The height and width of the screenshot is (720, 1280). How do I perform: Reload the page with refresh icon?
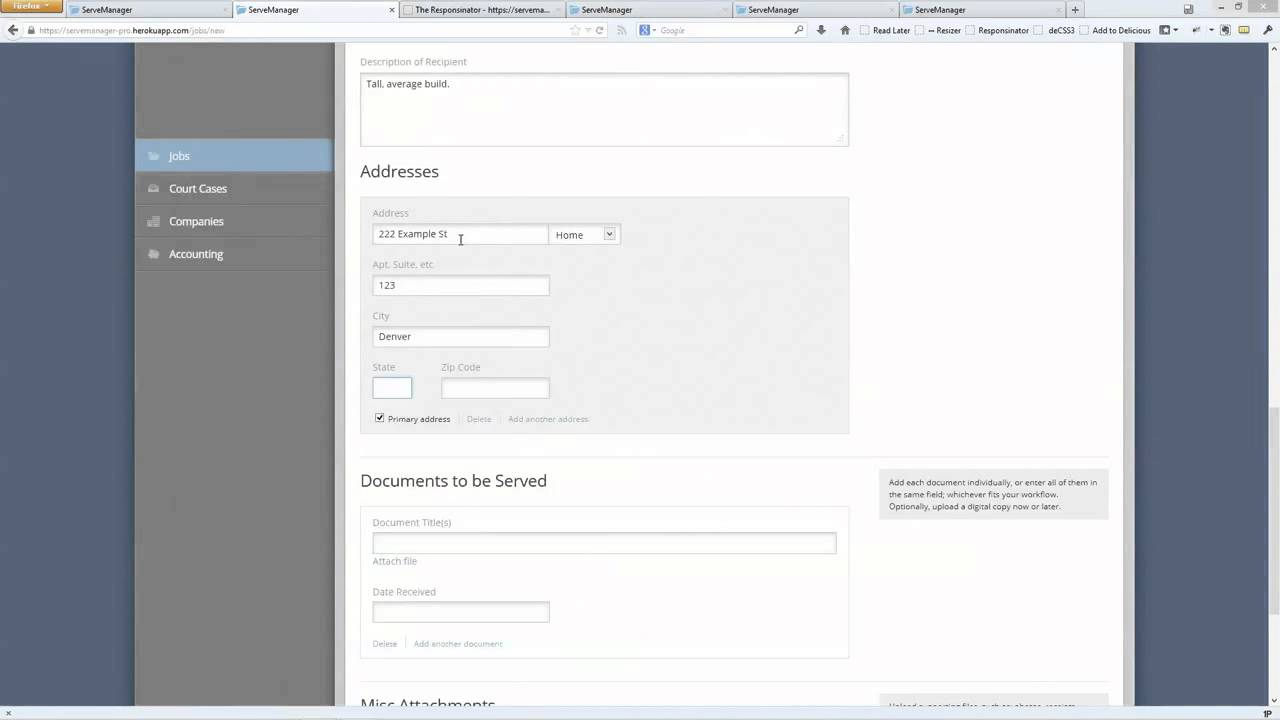point(599,30)
